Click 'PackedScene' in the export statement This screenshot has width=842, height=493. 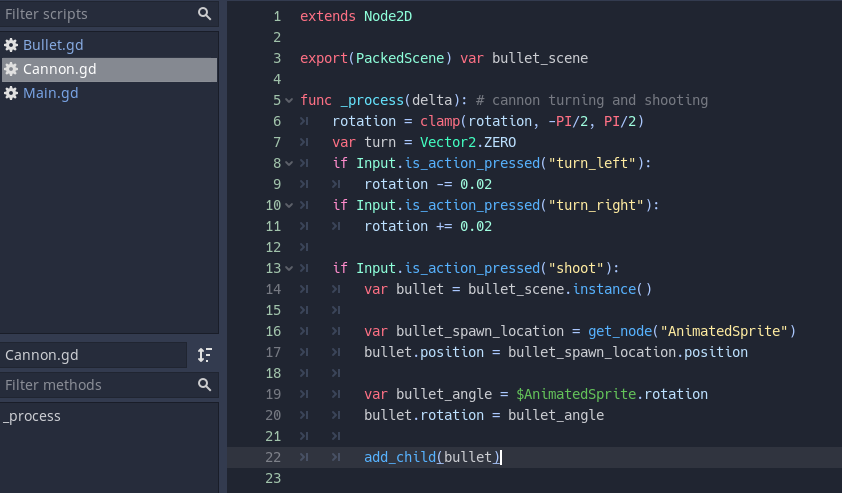point(400,59)
